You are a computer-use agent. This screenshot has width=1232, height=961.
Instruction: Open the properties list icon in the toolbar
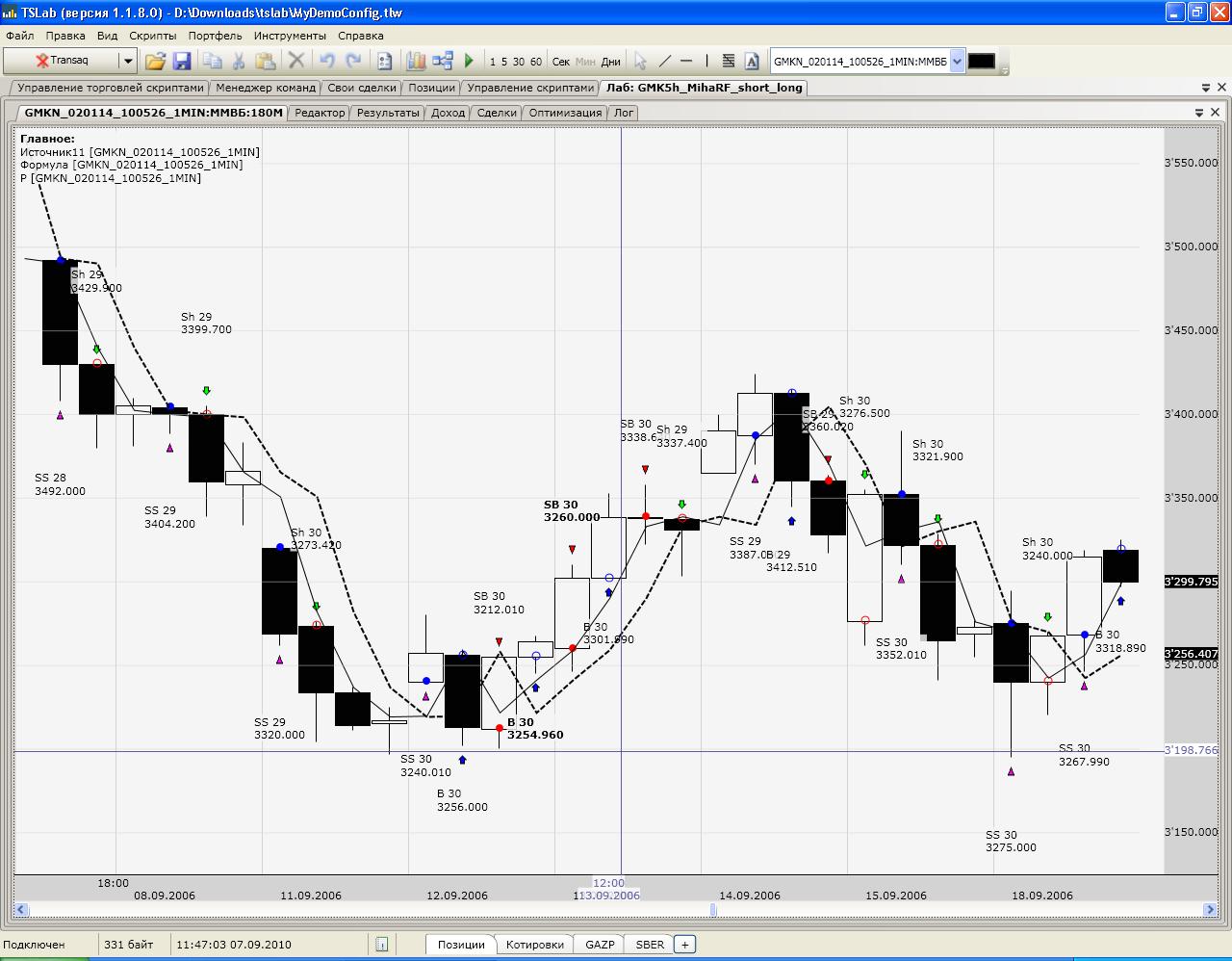[384, 61]
